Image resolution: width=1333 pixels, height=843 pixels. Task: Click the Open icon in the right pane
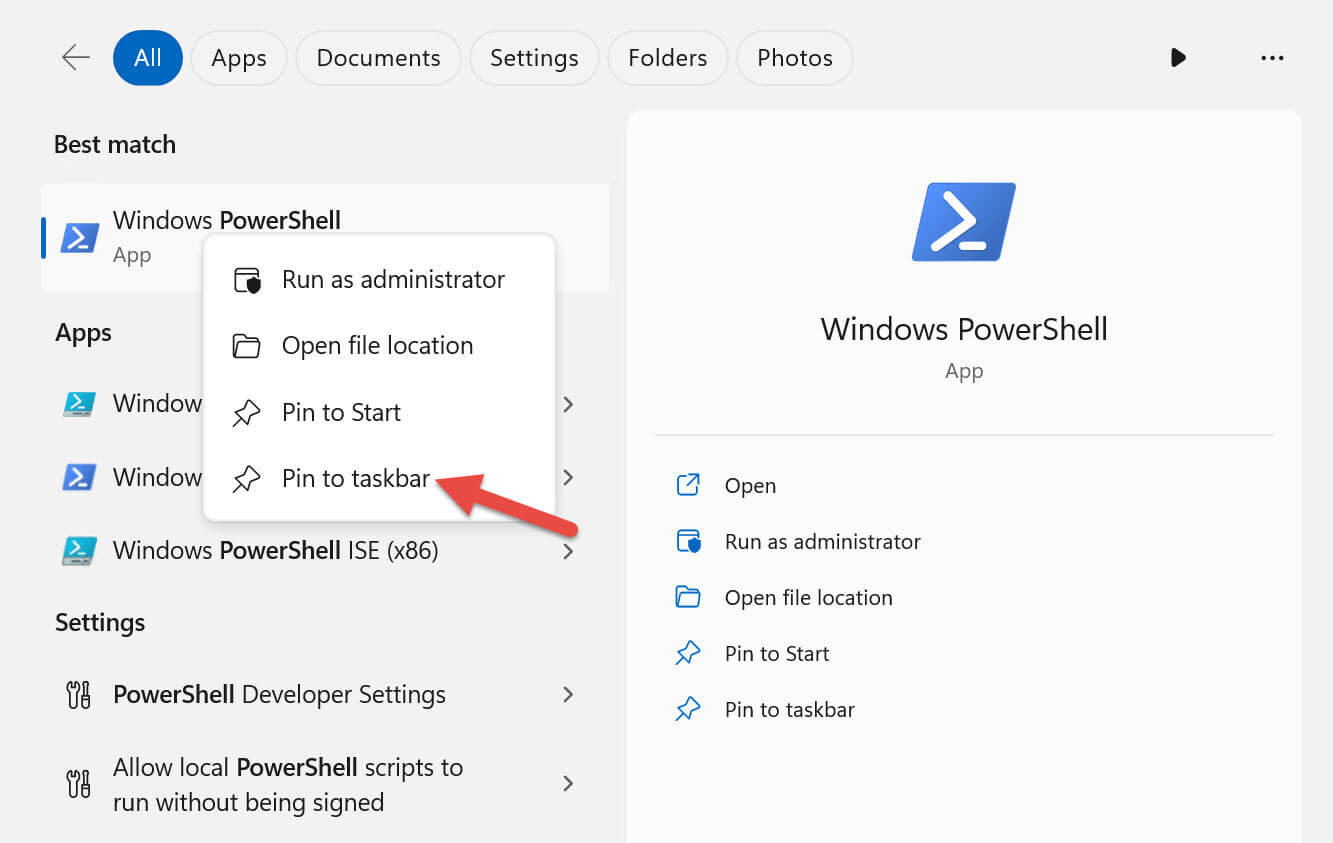(688, 486)
